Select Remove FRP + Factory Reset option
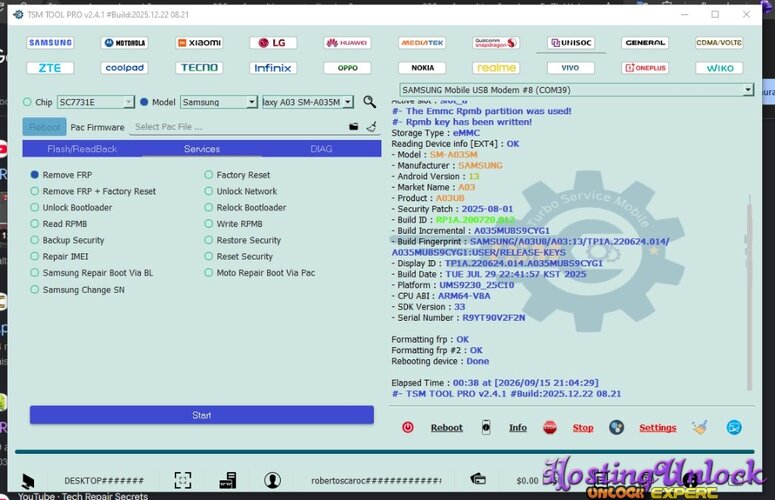This screenshot has height=500, width=775. pyautogui.click(x=93, y=191)
